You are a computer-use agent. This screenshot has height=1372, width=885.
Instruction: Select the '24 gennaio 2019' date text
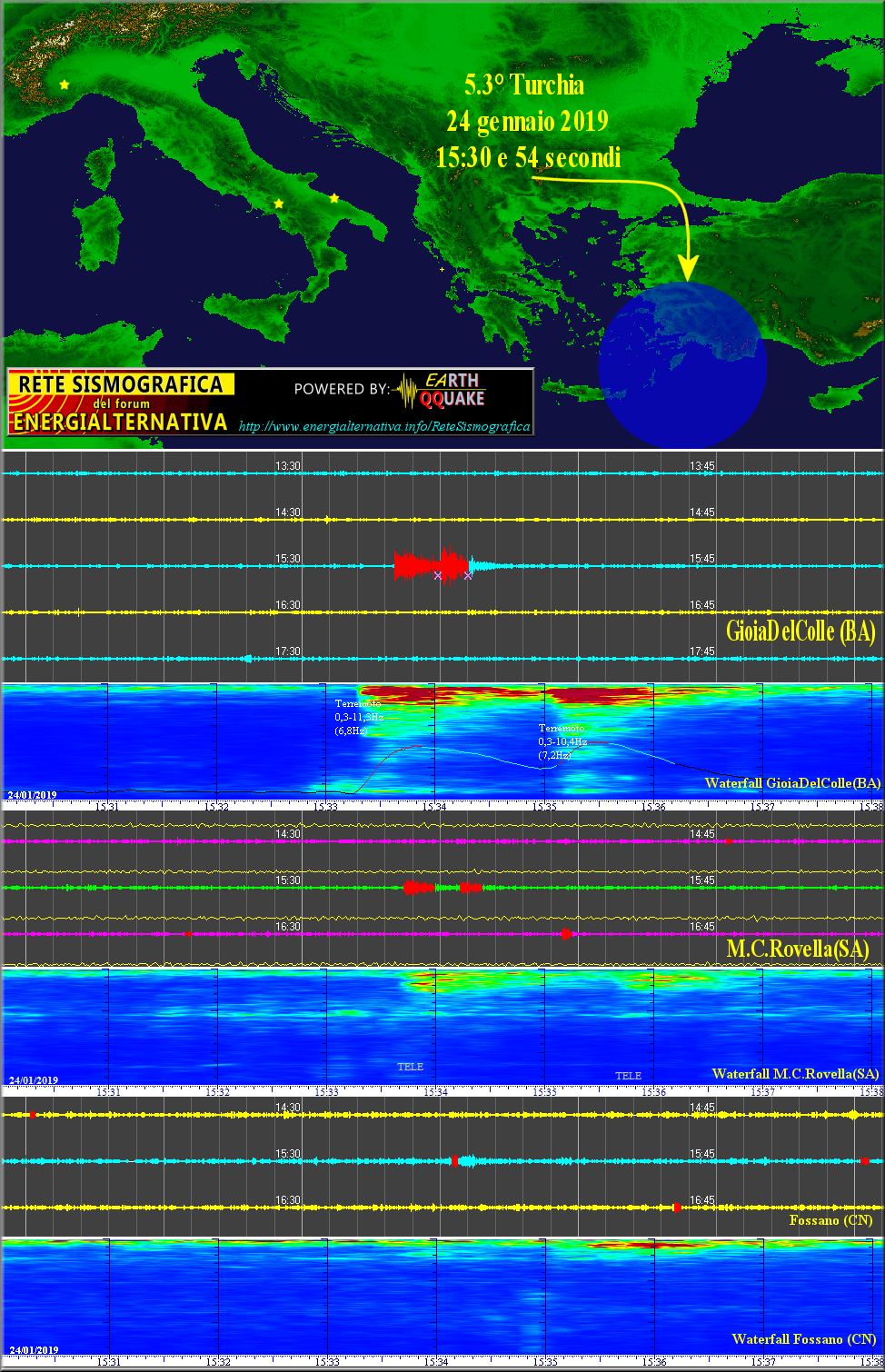tap(527, 121)
